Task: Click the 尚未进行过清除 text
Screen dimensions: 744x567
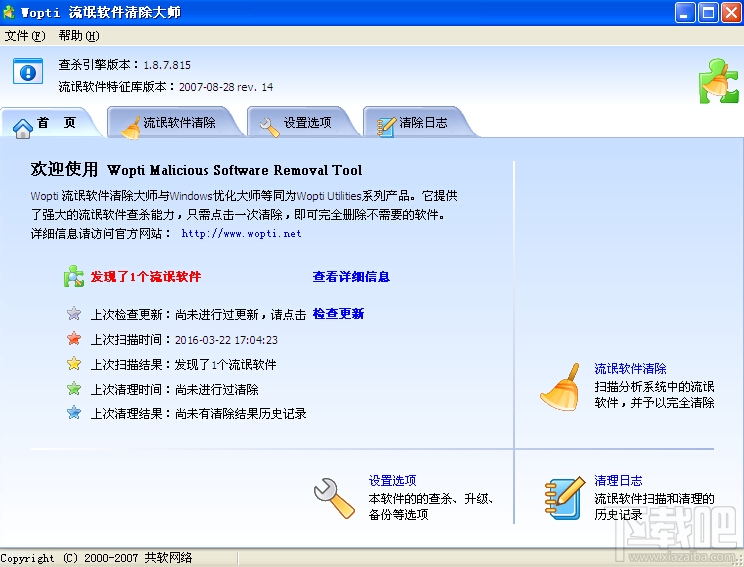Action: [217, 390]
